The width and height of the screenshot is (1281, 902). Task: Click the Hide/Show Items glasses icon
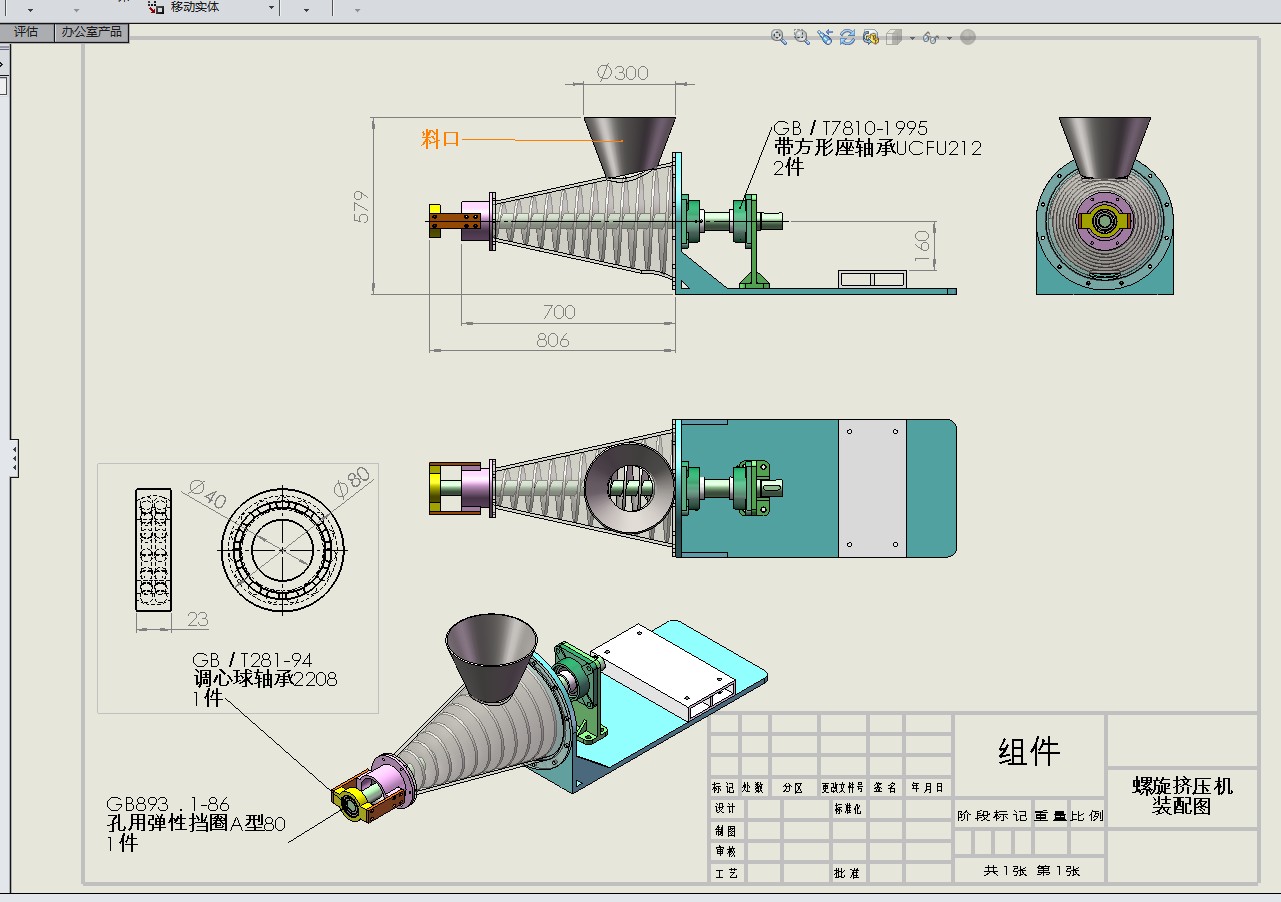[x=931, y=38]
